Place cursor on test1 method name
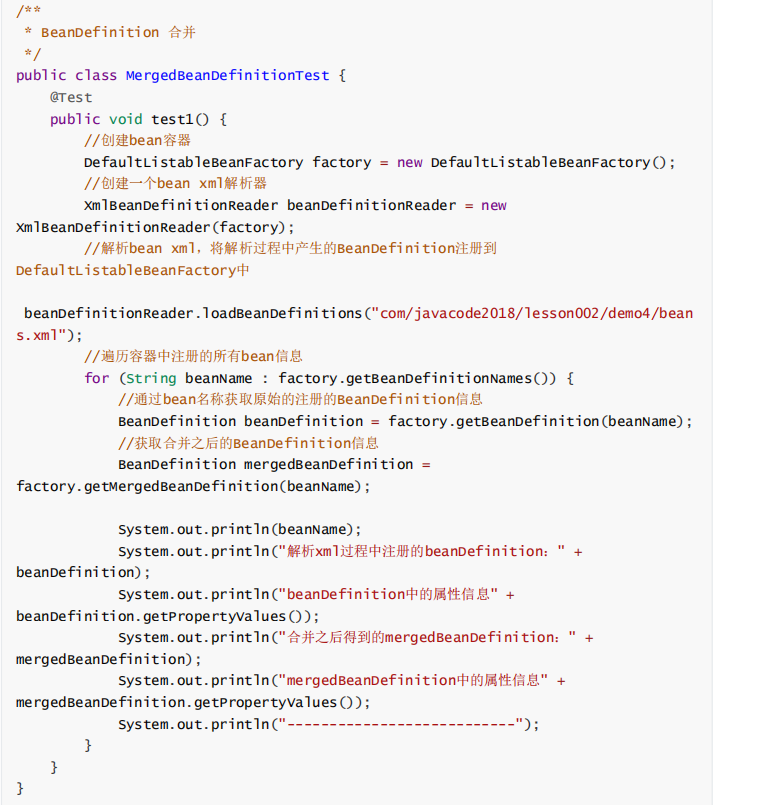This screenshot has width=773, height=805. point(177,119)
